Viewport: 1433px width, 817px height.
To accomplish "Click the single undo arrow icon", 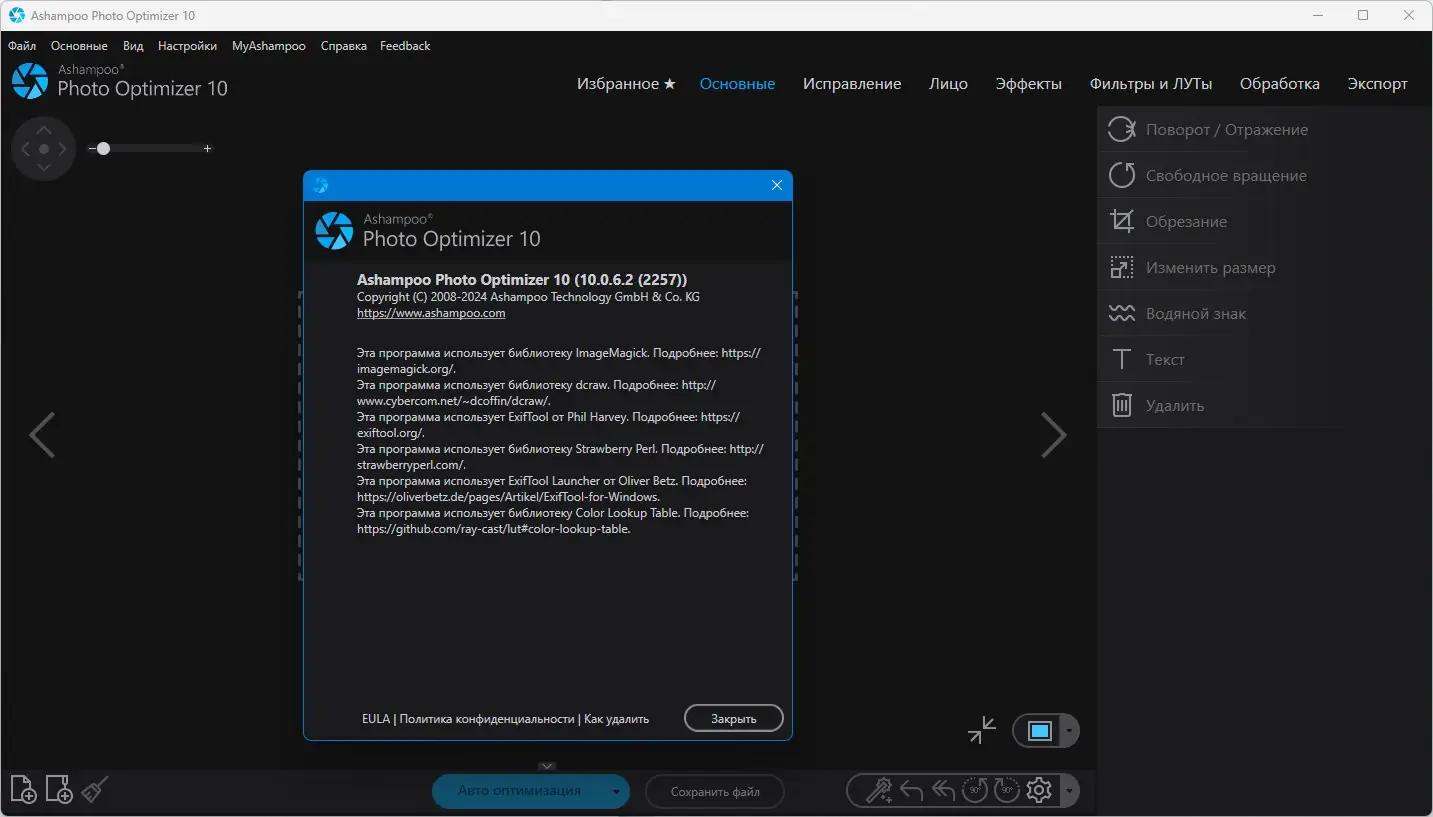I will point(911,791).
